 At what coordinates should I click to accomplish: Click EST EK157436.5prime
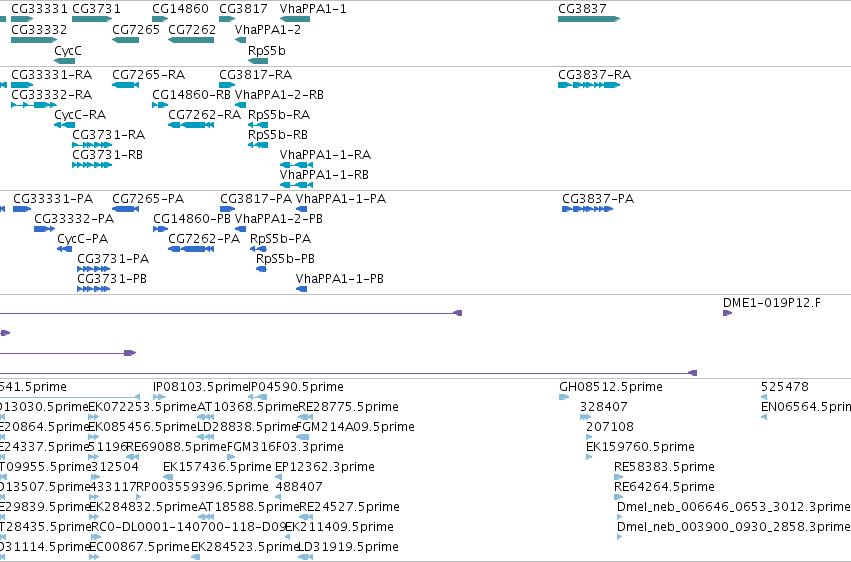tap(168, 477)
